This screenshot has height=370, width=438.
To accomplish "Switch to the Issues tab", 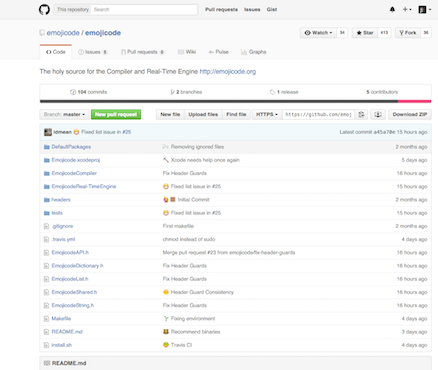I will (93, 52).
